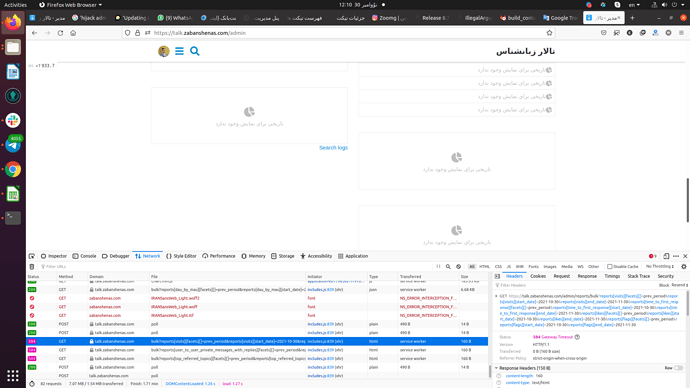
Task: Show the error count badge
Action: [x=653, y=256]
